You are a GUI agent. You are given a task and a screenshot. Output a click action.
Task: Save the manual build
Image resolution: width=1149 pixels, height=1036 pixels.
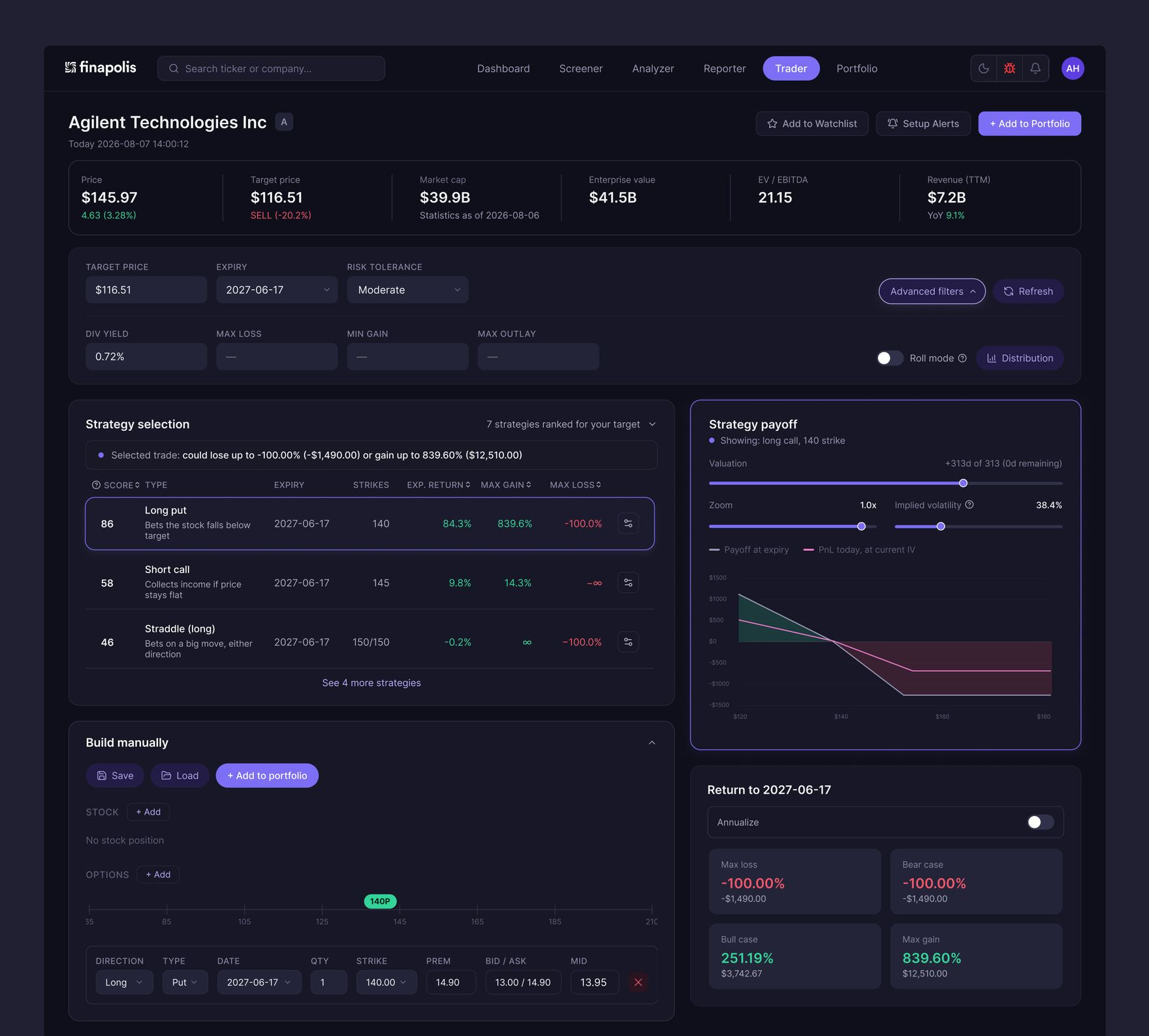[115, 776]
